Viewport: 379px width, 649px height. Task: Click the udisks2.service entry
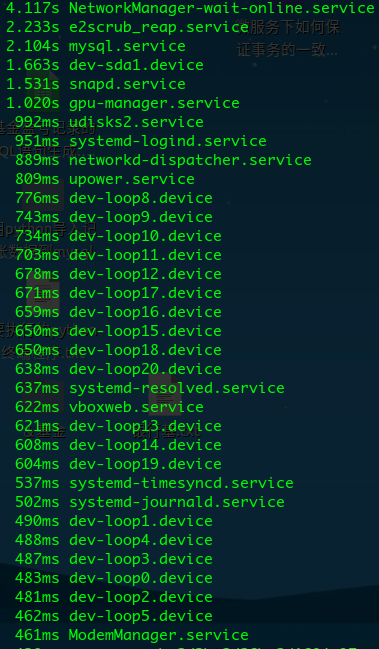(109, 122)
